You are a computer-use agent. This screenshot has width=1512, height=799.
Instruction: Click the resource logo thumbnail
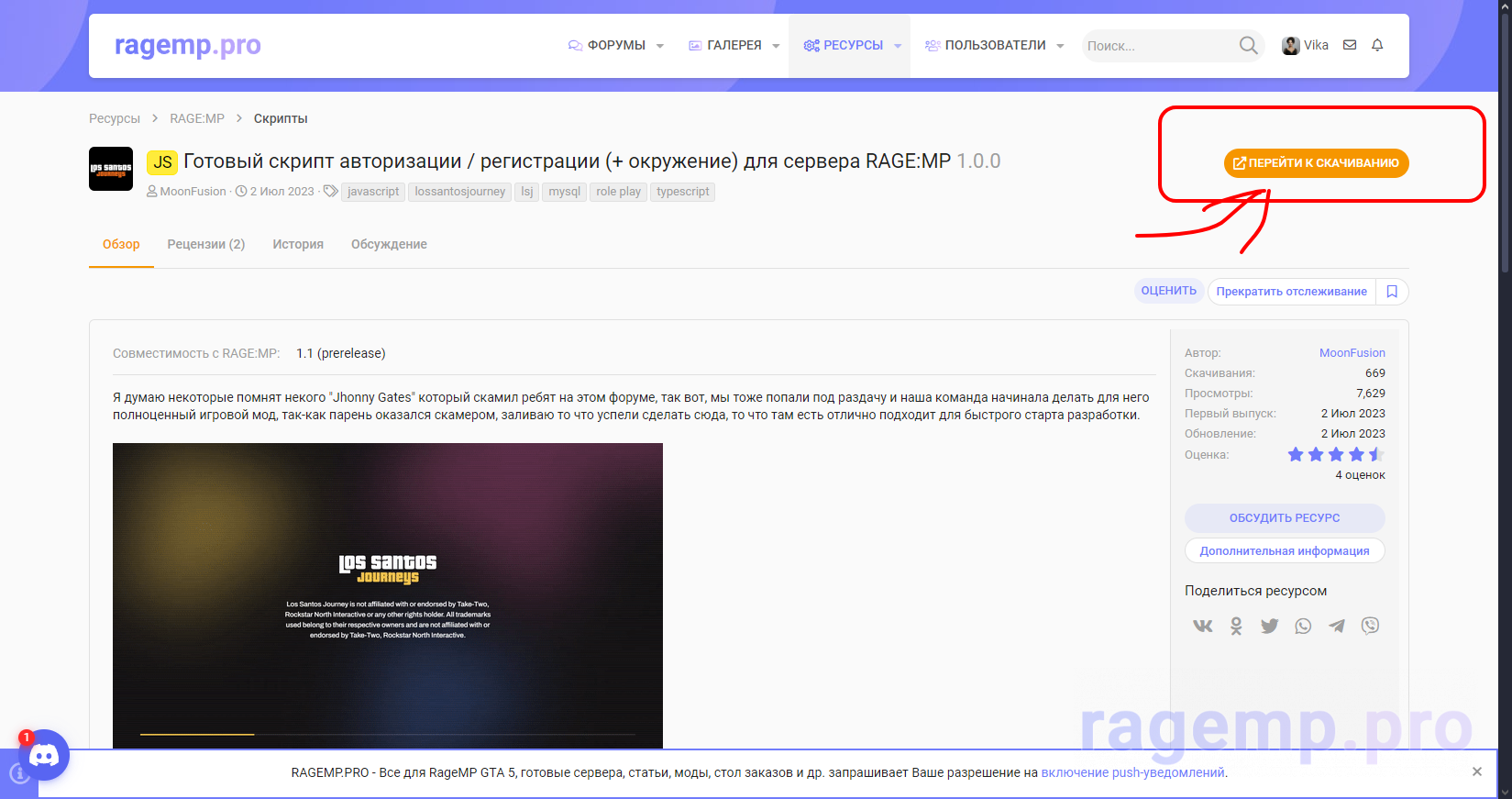point(111,169)
